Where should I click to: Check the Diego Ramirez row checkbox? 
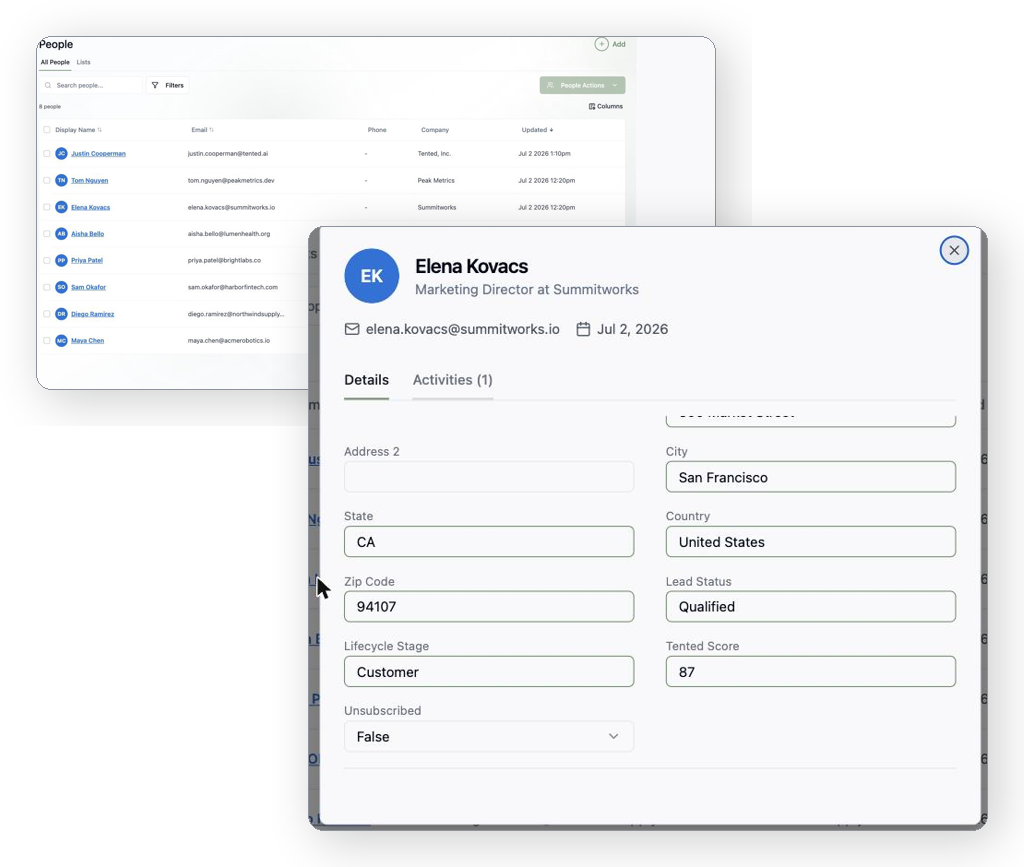pos(46,314)
